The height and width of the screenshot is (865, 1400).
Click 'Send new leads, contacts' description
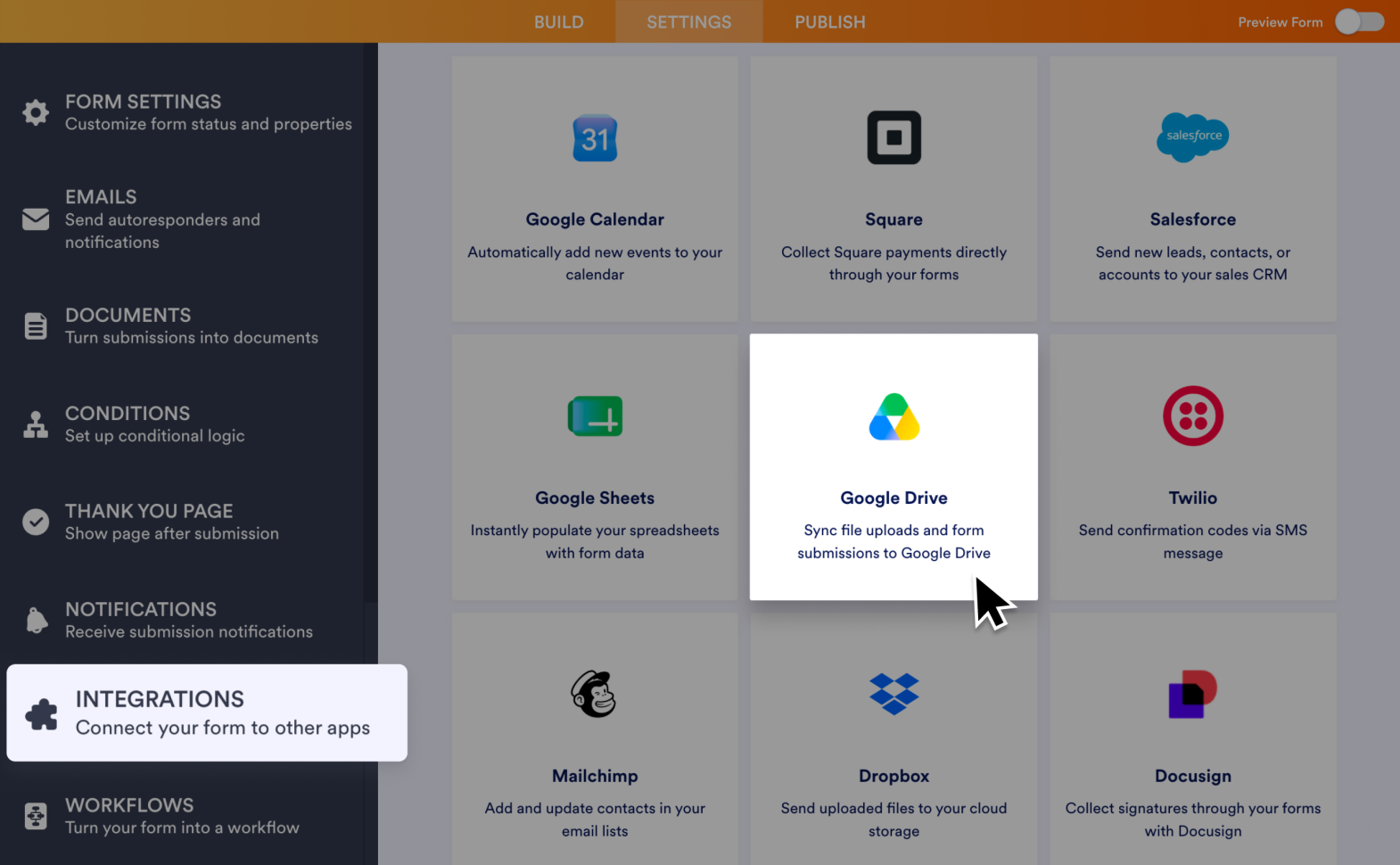click(x=1192, y=263)
